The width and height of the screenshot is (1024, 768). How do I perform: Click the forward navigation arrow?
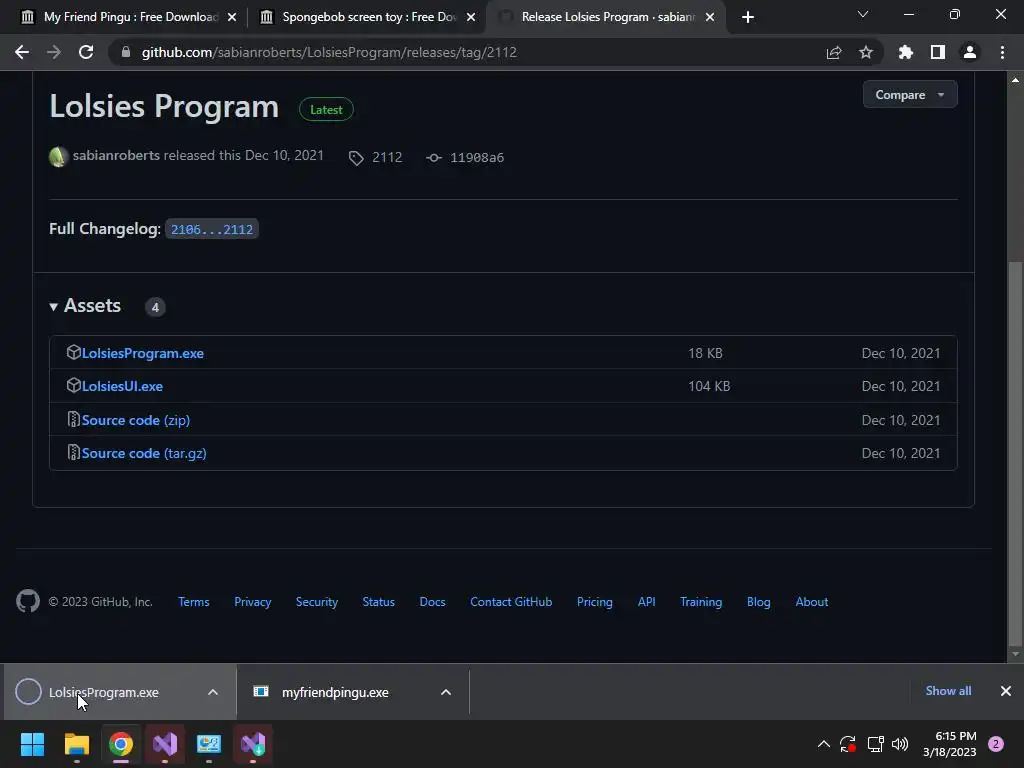tap(54, 52)
